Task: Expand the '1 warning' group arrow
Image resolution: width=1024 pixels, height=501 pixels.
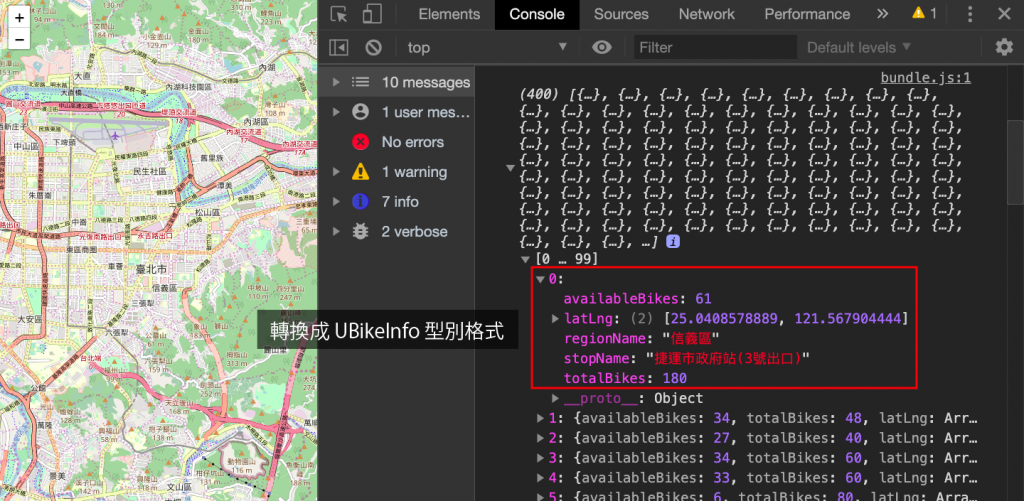Action: 336,172
